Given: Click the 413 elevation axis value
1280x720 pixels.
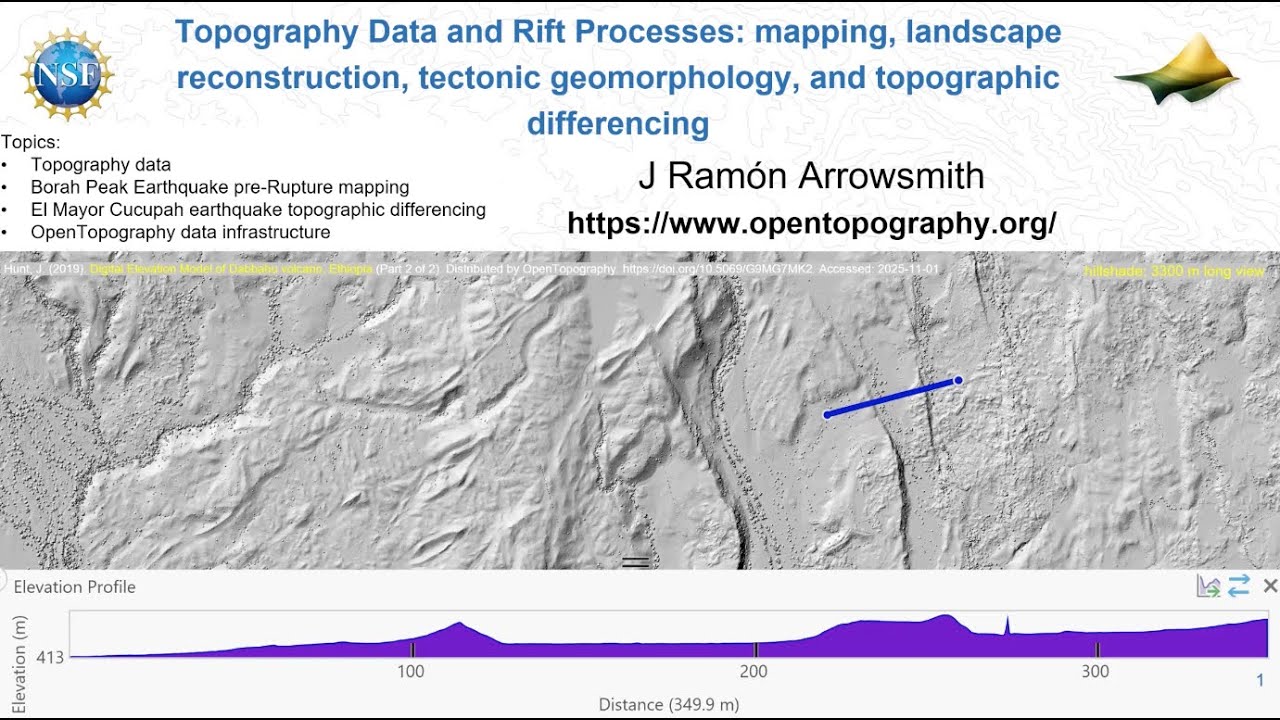Looking at the screenshot, I should point(50,658).
